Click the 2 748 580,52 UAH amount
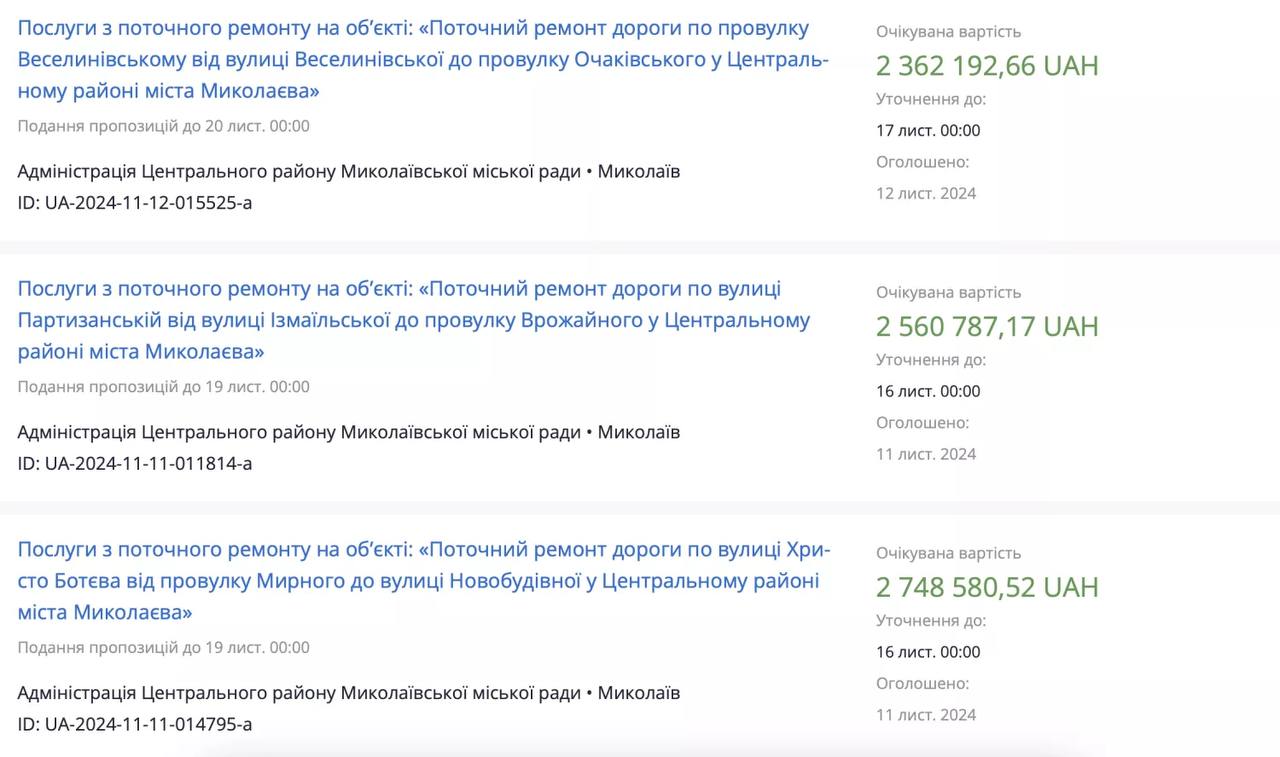The image size is (1280, 757). pos(987,587)
